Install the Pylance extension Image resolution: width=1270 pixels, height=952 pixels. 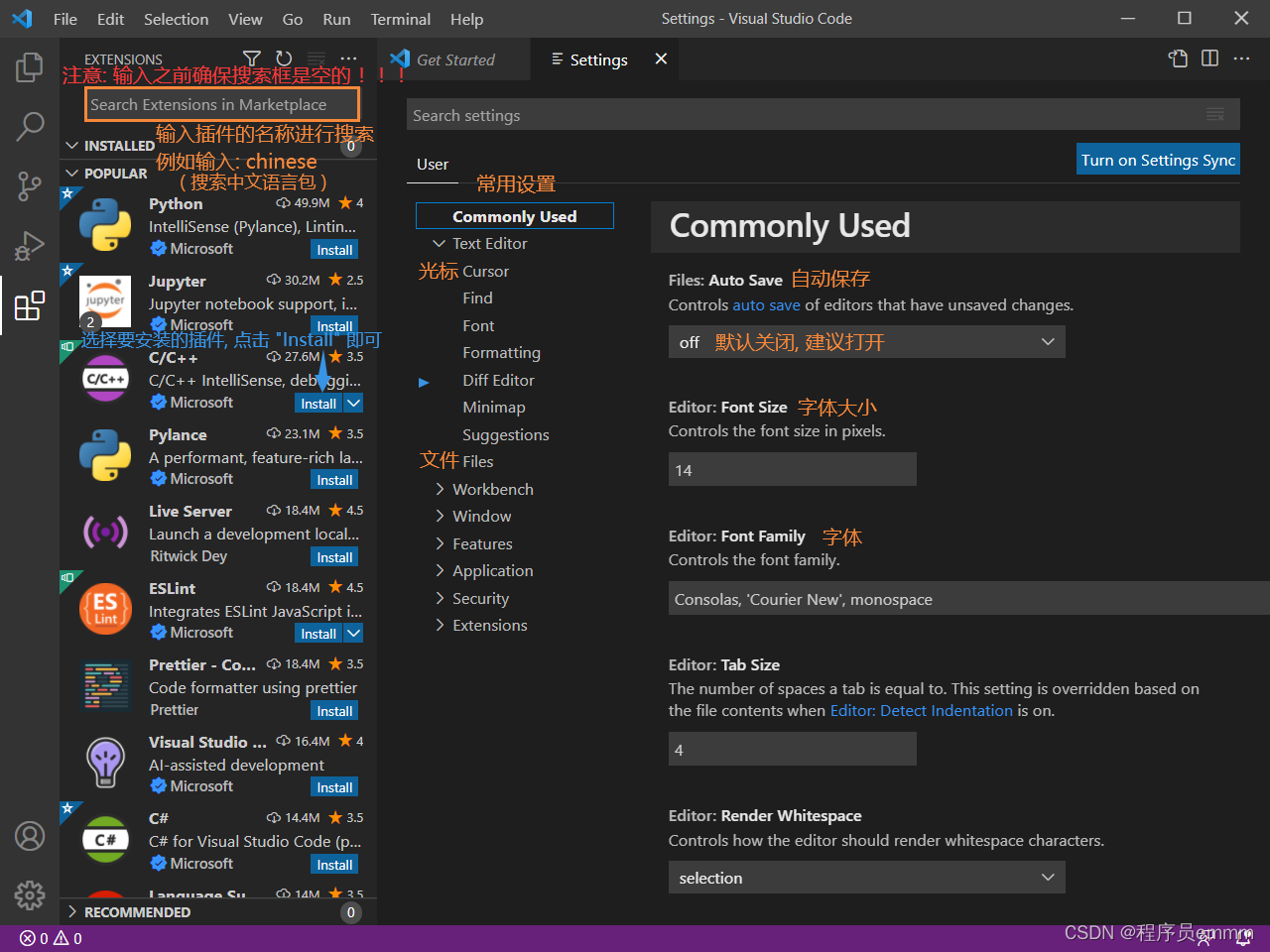(x=334, y=480)
